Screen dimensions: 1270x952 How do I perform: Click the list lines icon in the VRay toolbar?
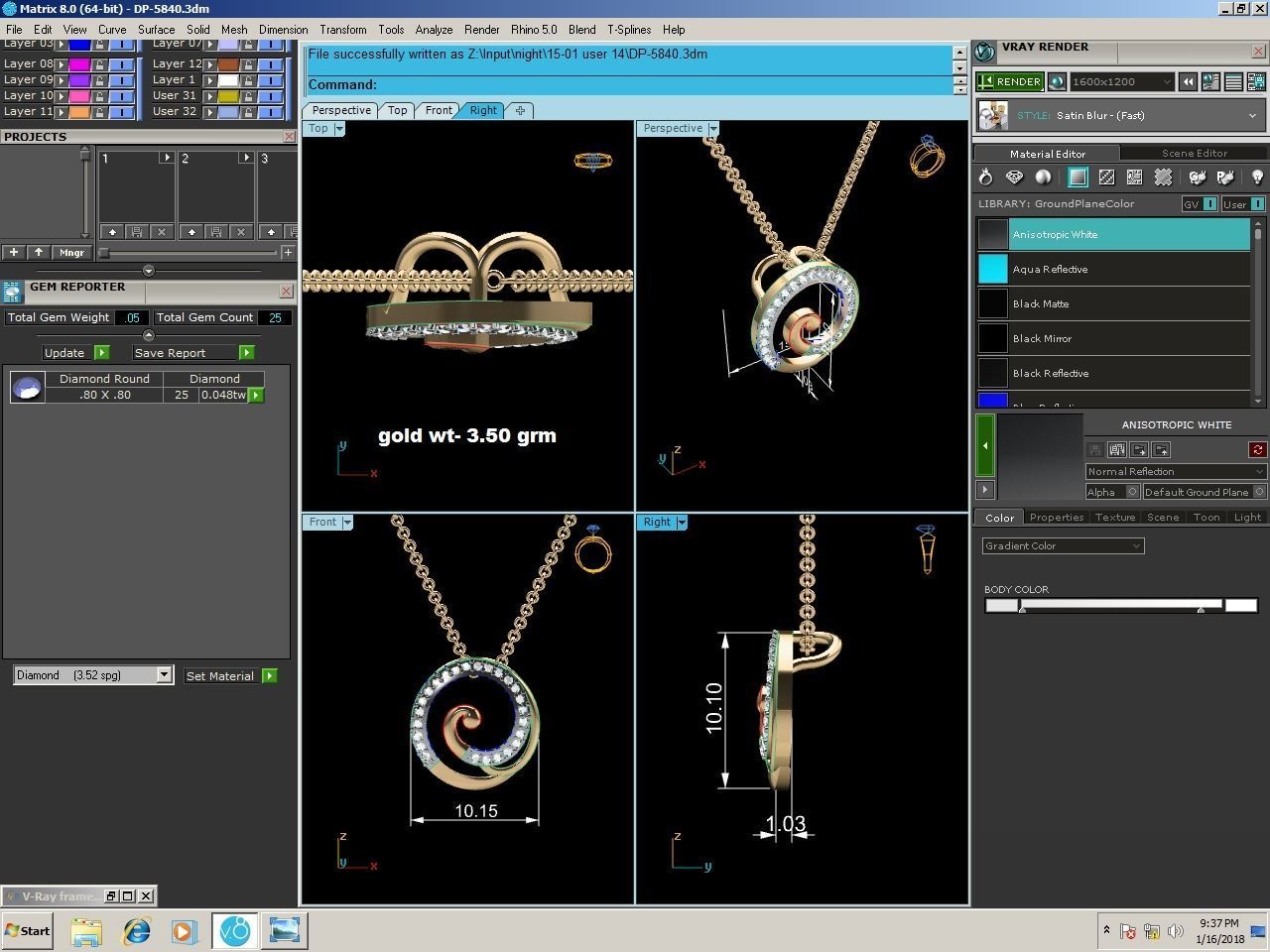coord(1233,82)
